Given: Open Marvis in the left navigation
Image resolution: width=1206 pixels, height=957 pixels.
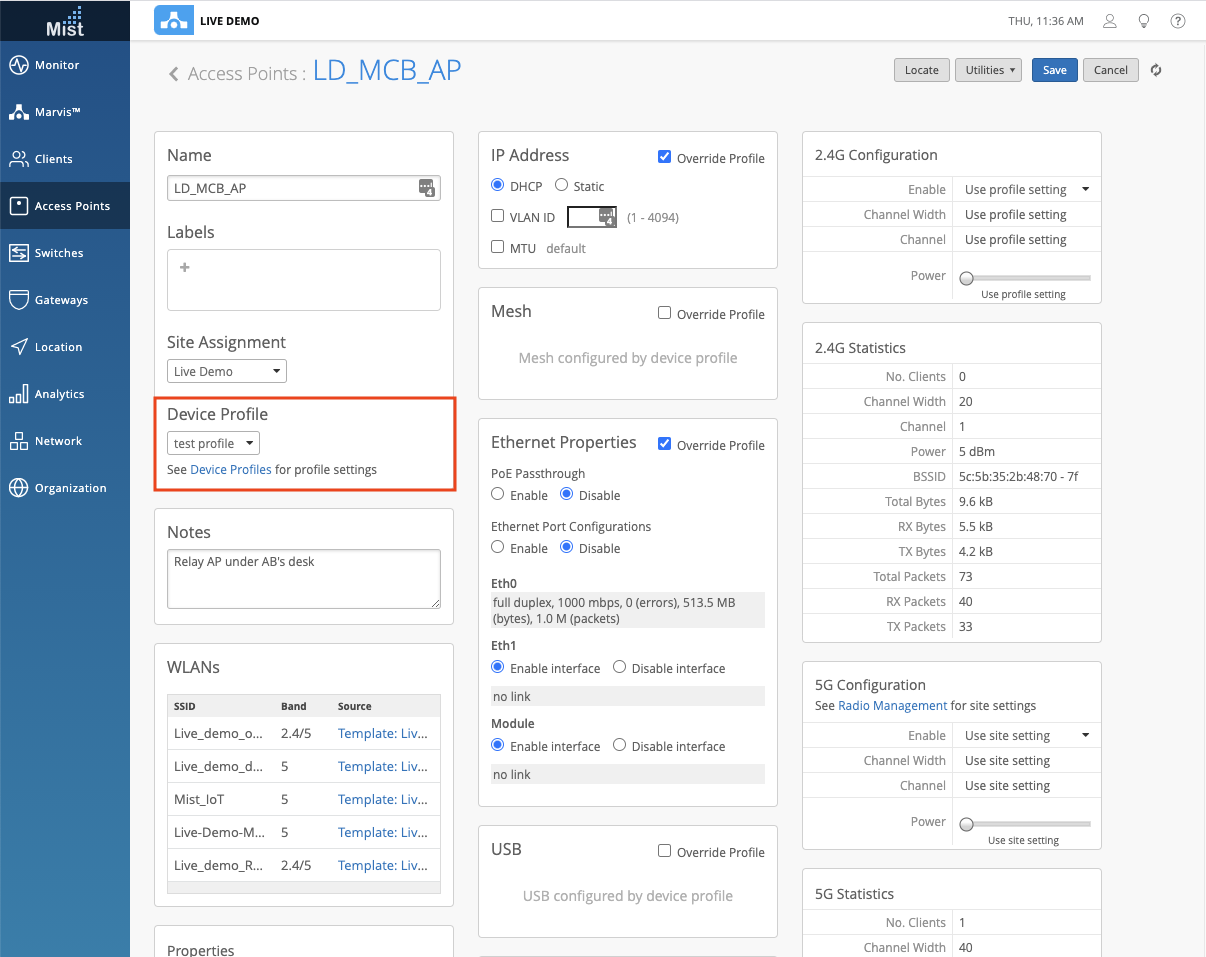Looking at the screenshot, I should (57, 112).
